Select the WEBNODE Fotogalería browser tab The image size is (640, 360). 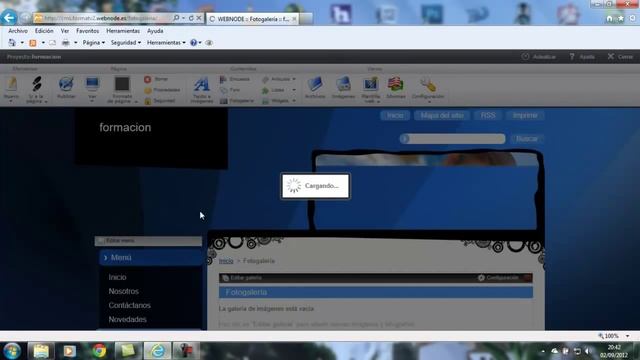click(253, 19)
